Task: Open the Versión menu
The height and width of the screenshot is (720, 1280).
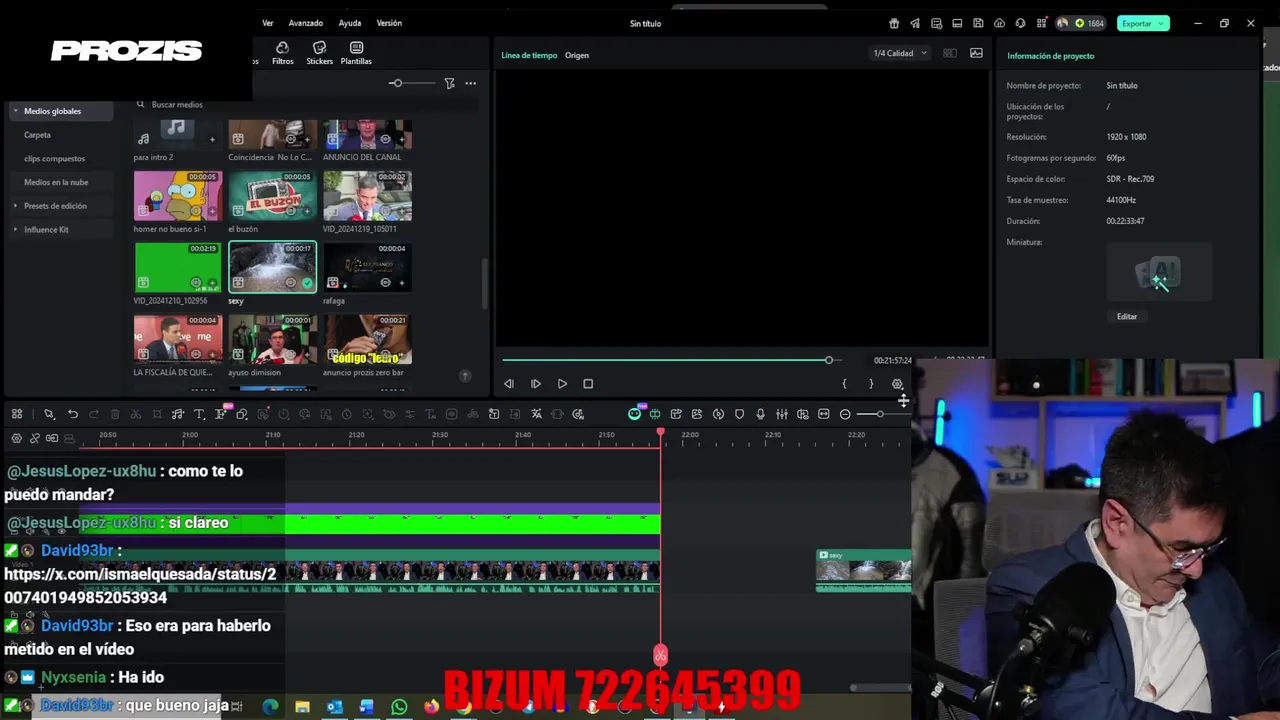Action: [x=389, y=23]
